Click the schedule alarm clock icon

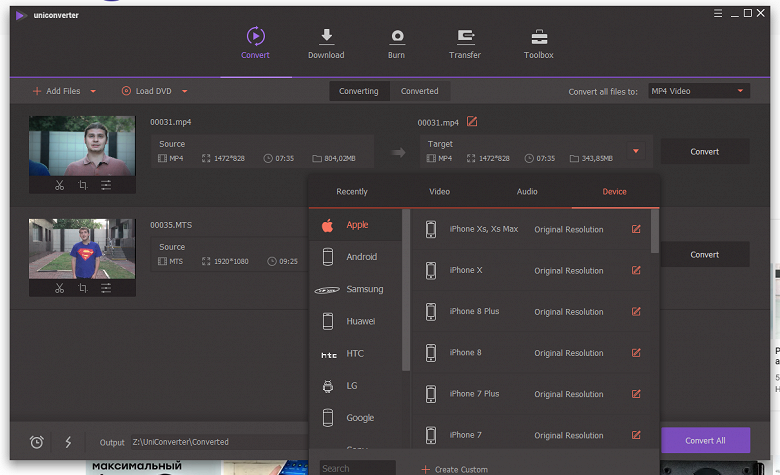(x=37, y=442)
